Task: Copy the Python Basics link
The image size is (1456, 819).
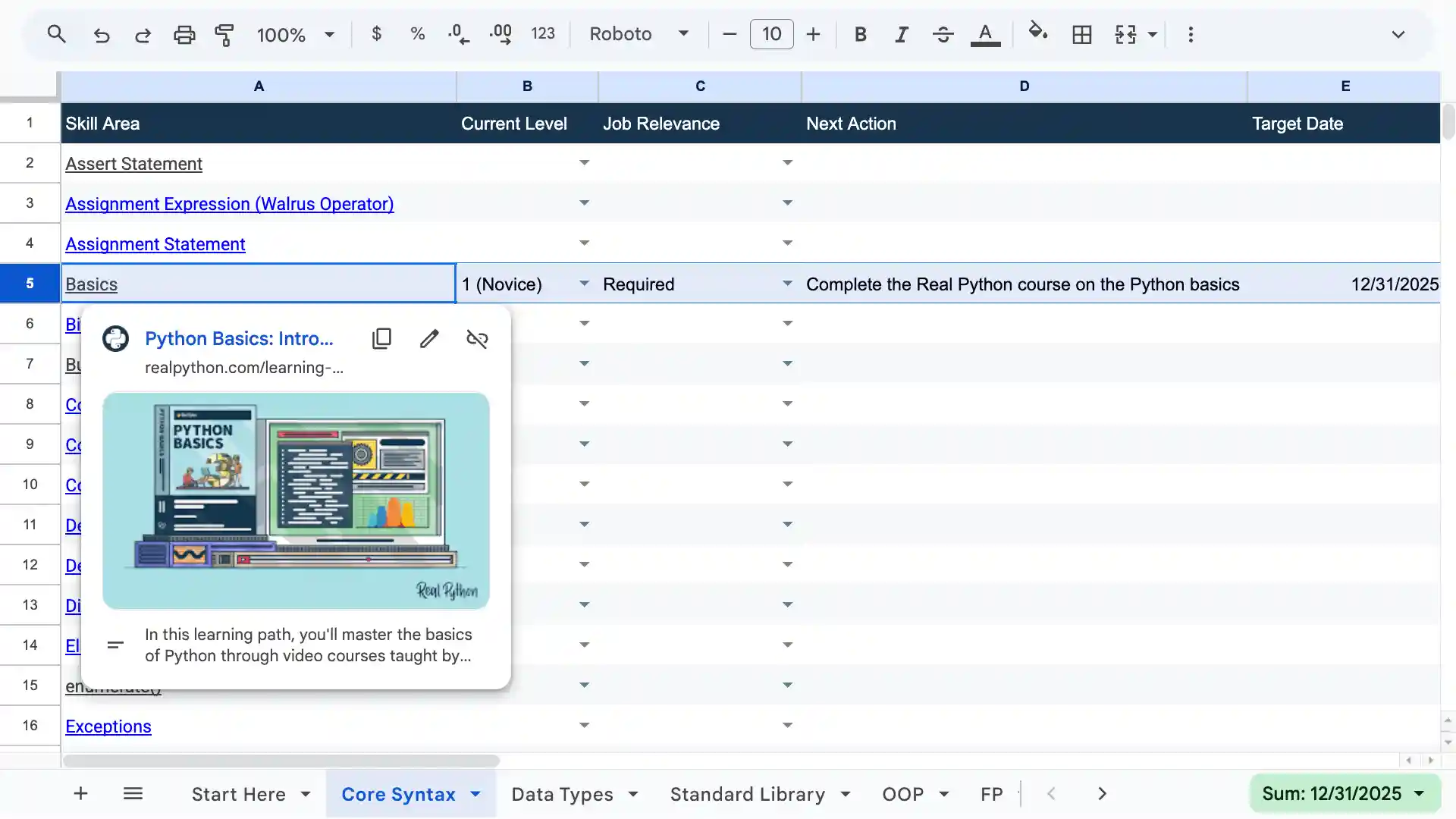Action: (x=381, y=338)
